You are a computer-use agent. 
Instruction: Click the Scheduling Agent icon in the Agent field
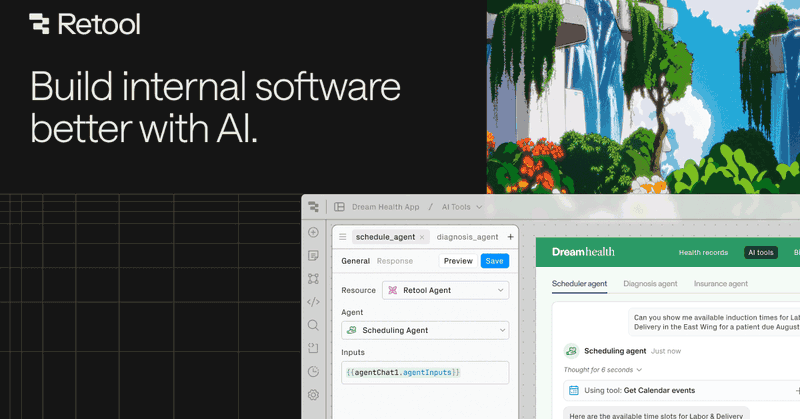point(352,330)
